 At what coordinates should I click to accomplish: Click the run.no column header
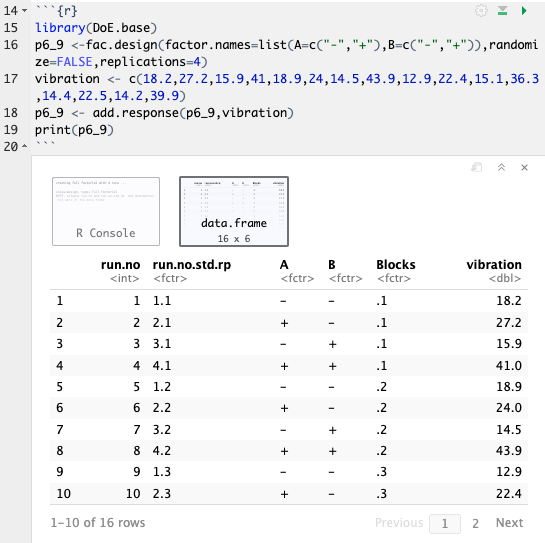(x=120, y=265)
